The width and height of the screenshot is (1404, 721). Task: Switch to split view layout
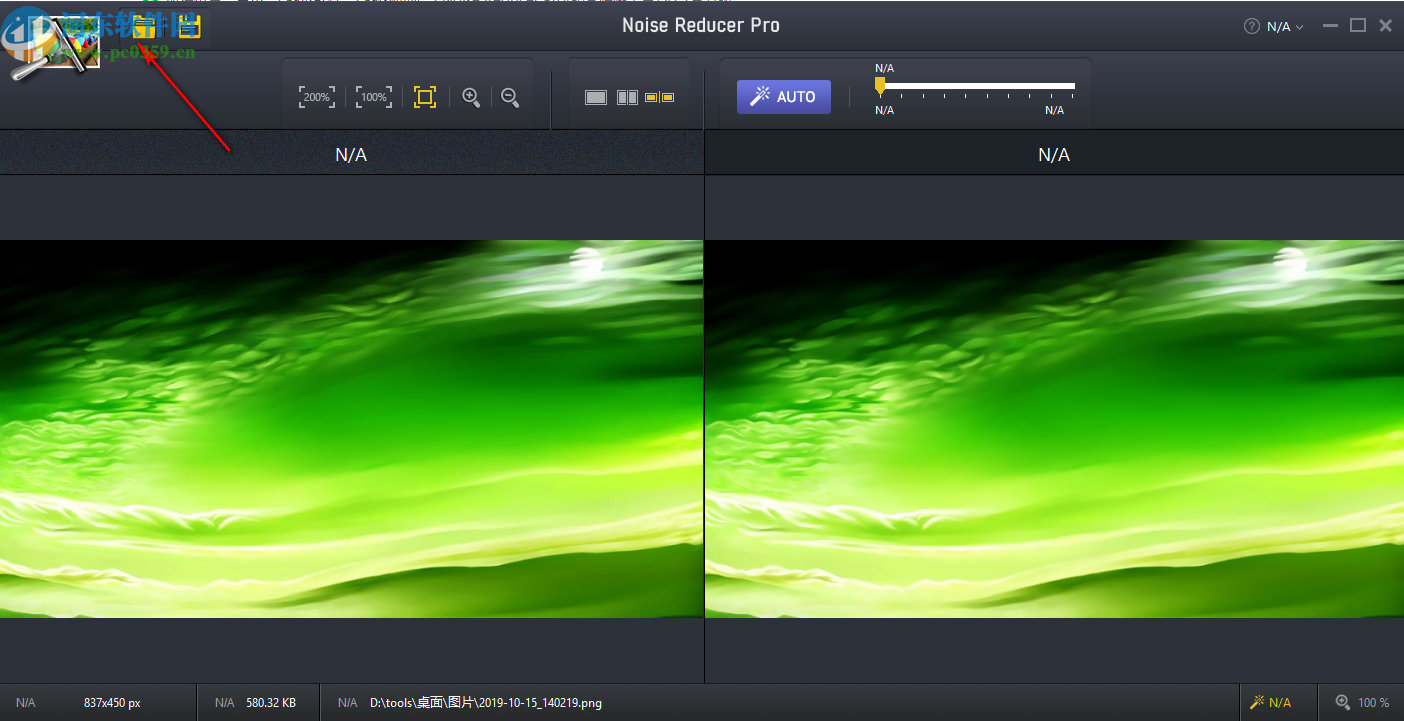coord(627,97)
